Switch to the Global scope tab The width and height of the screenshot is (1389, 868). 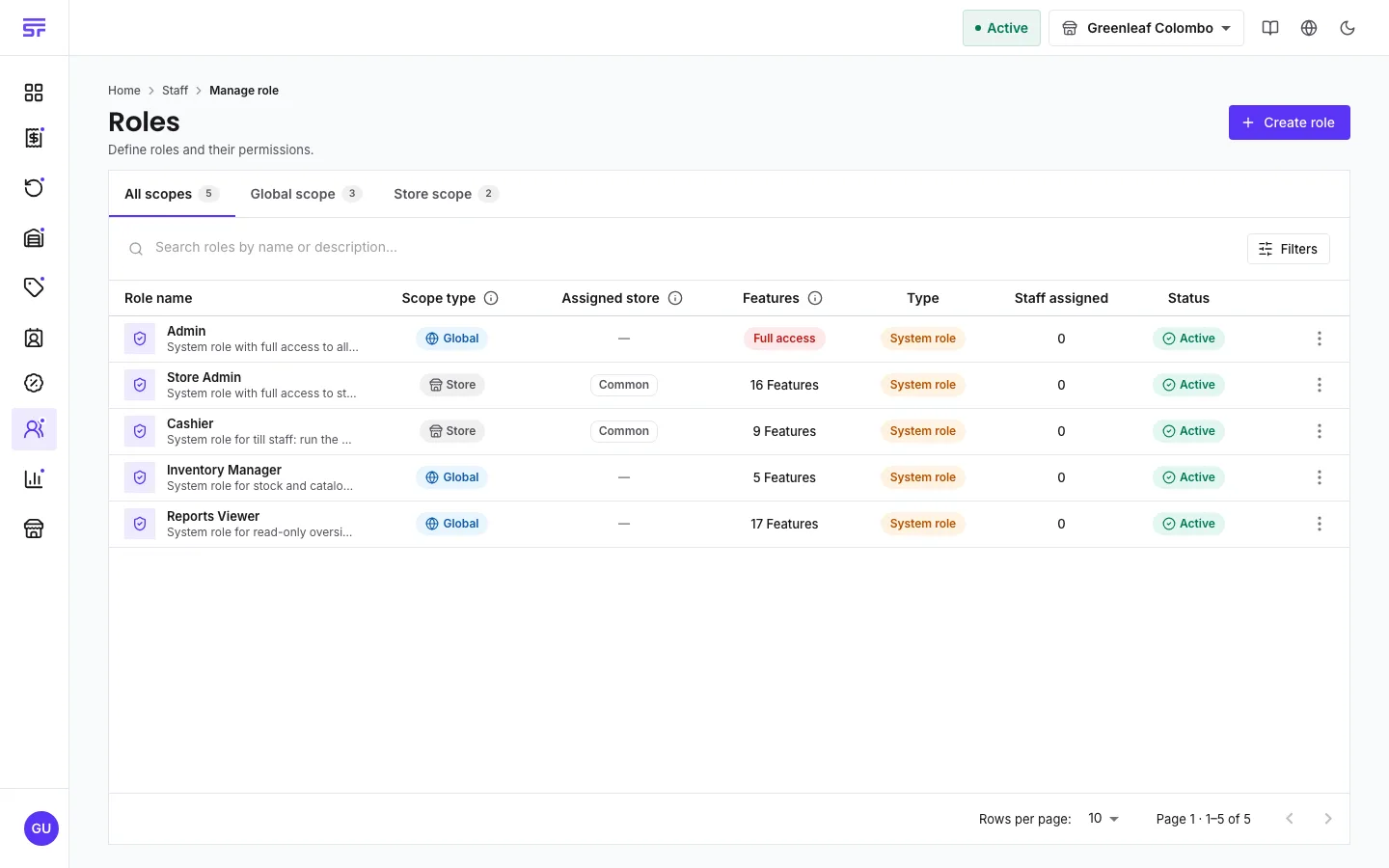pos(306,194)
